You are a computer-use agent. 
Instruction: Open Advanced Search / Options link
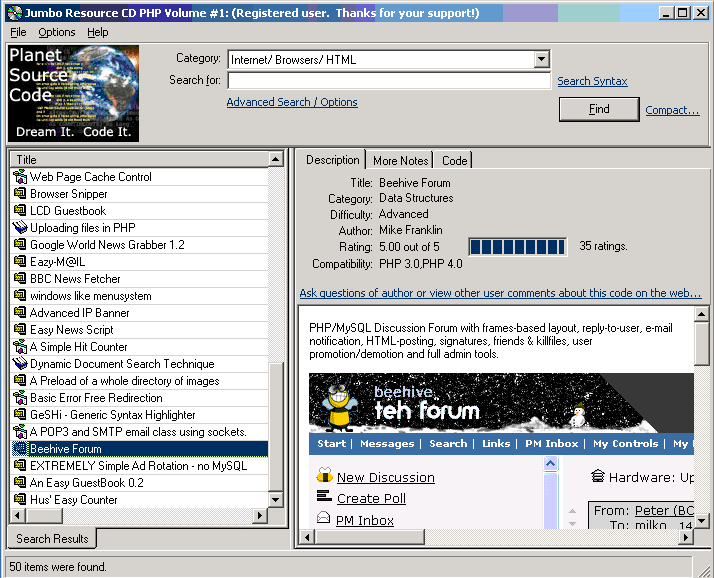tap(292, 102)
